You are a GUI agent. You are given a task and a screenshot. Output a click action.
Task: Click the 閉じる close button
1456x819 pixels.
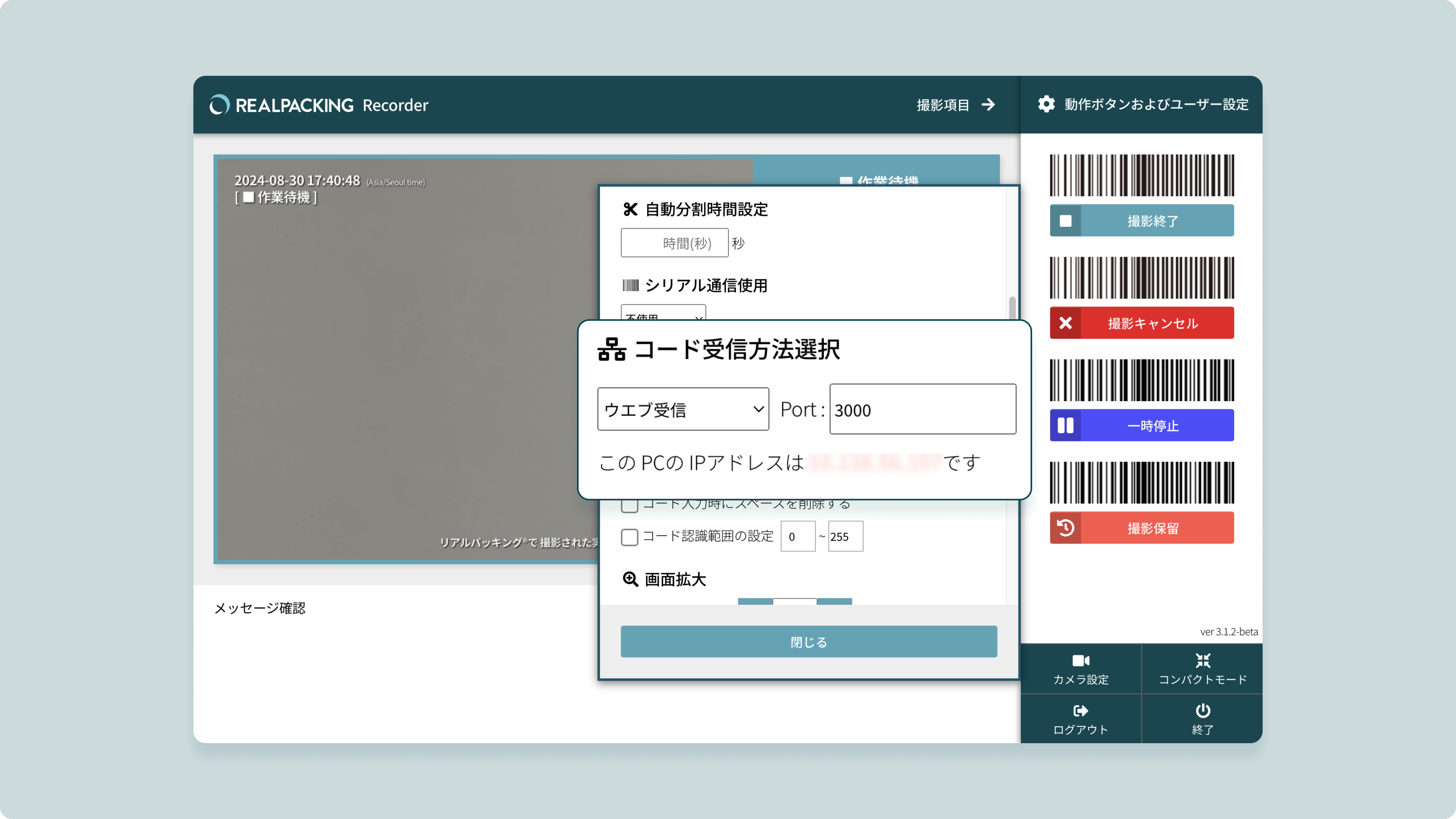click(x=808, y=642)
